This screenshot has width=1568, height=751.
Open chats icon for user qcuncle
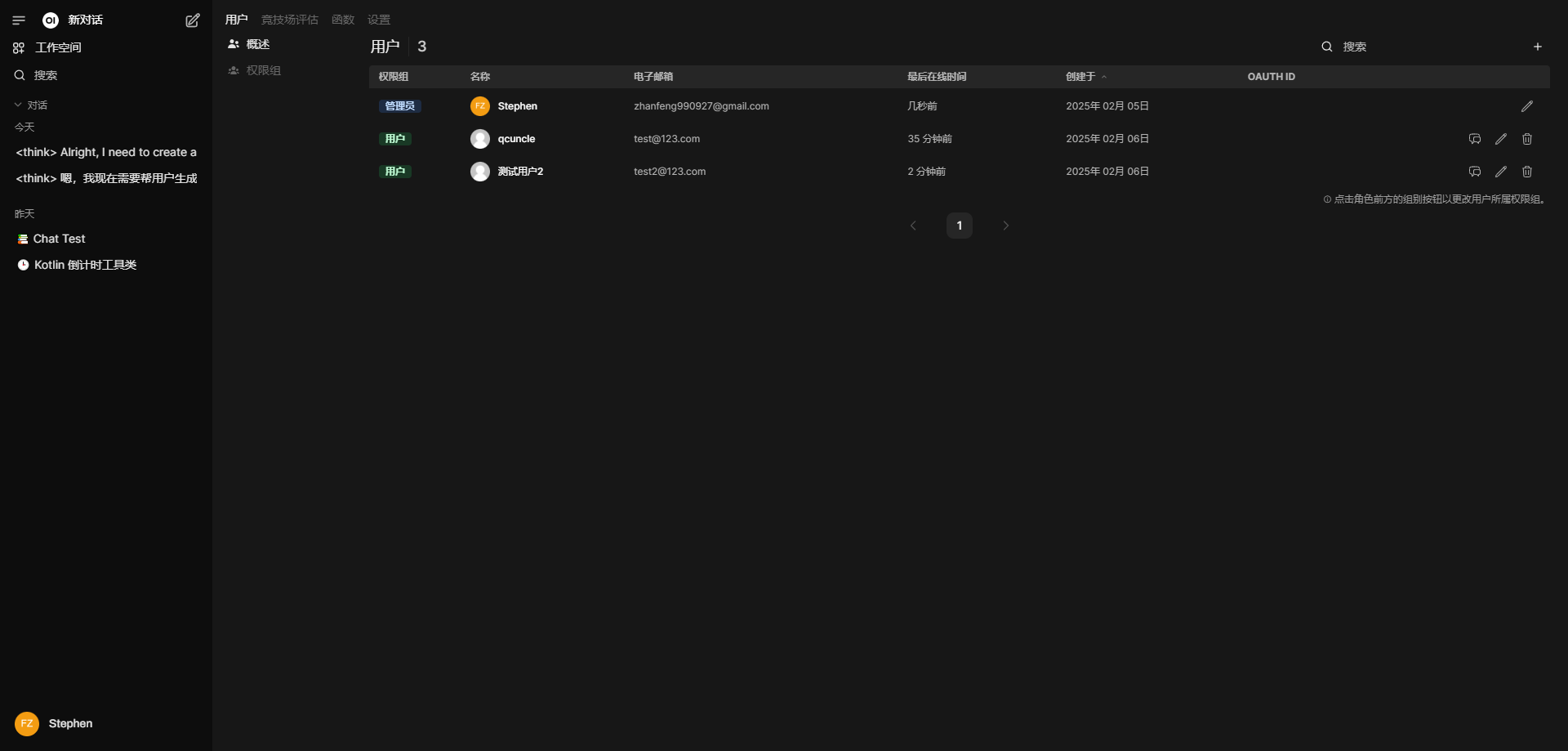tap(1474, 139)
